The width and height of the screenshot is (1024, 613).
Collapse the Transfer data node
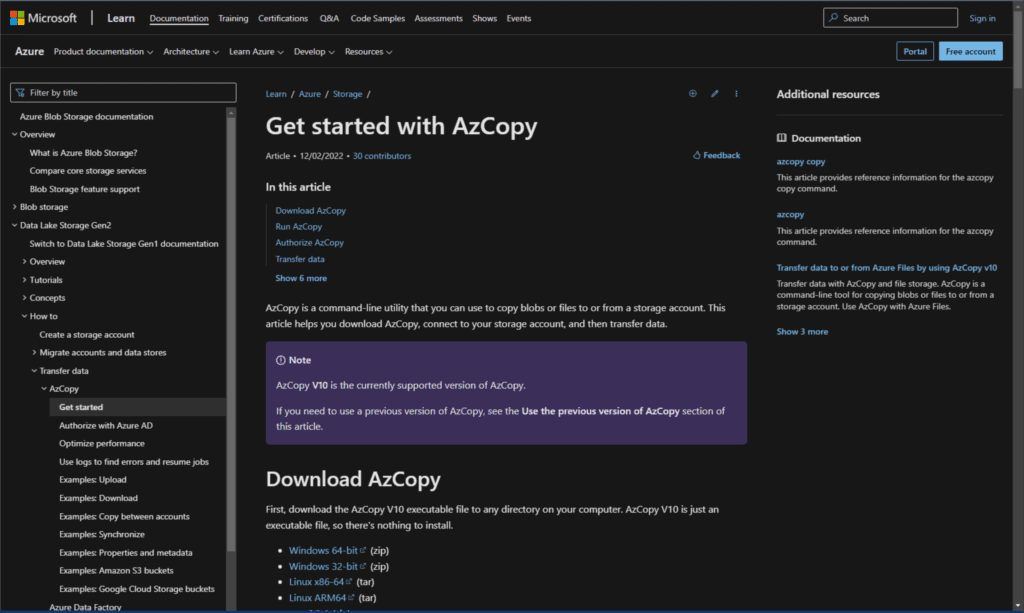click(34, 371)
